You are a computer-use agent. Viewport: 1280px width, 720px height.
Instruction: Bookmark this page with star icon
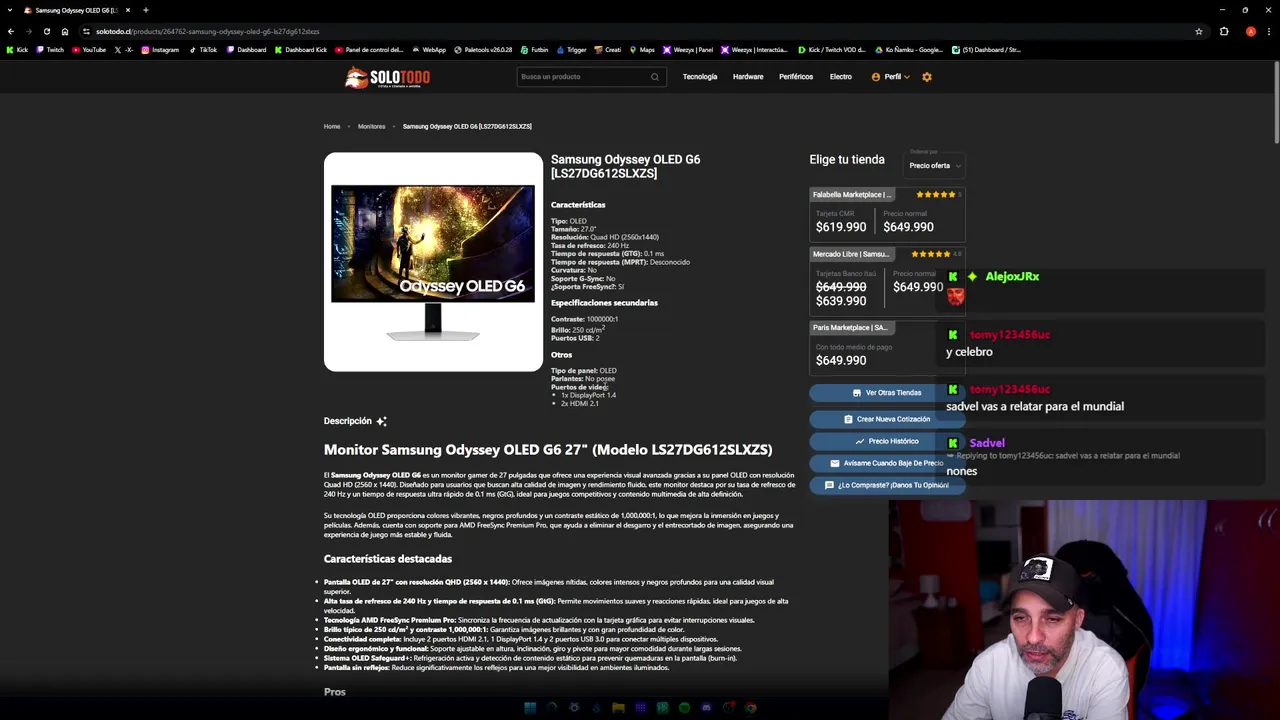pos(1199,31)
